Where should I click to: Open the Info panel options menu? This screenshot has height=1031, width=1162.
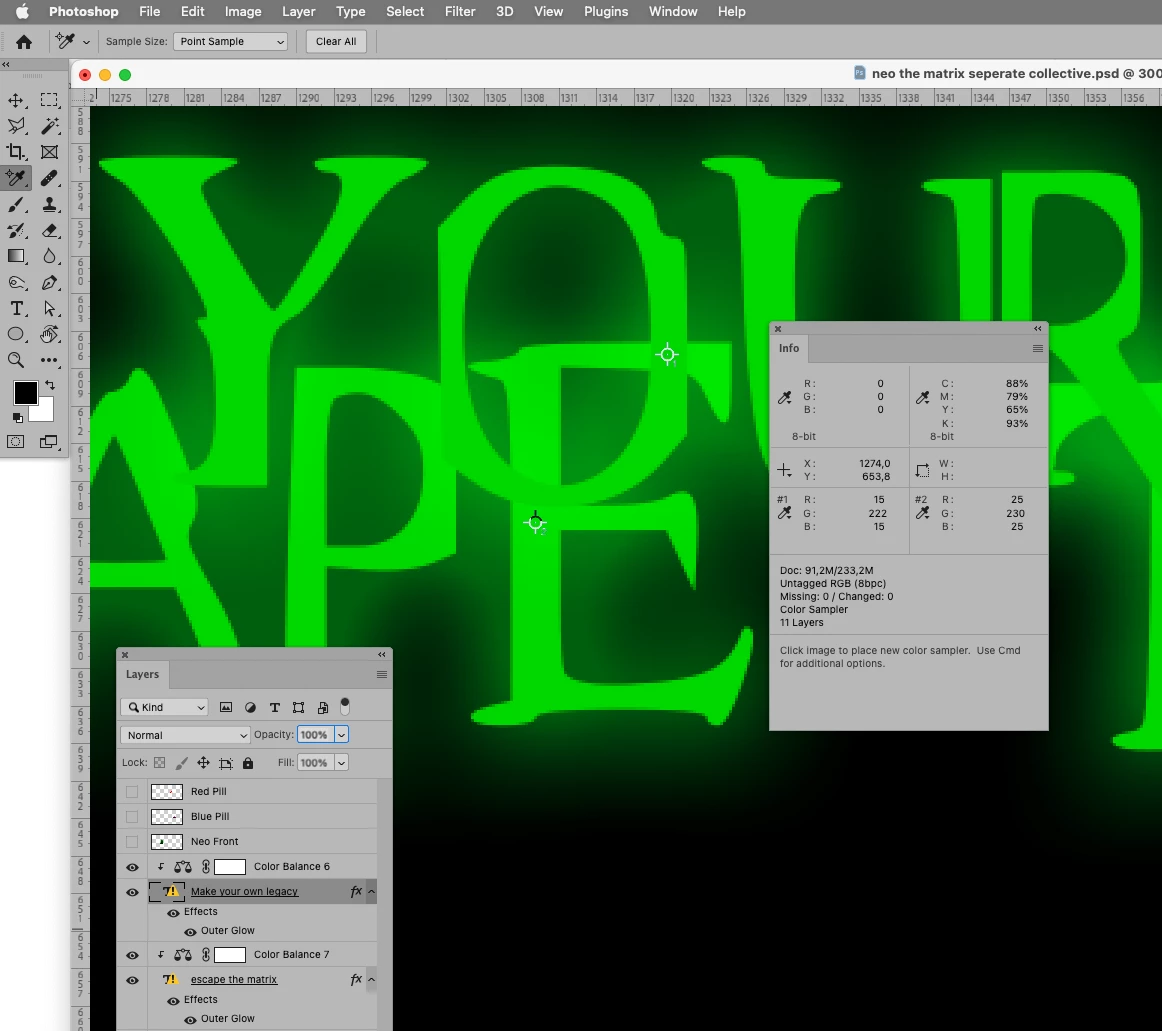click(x=1038, y=348)
